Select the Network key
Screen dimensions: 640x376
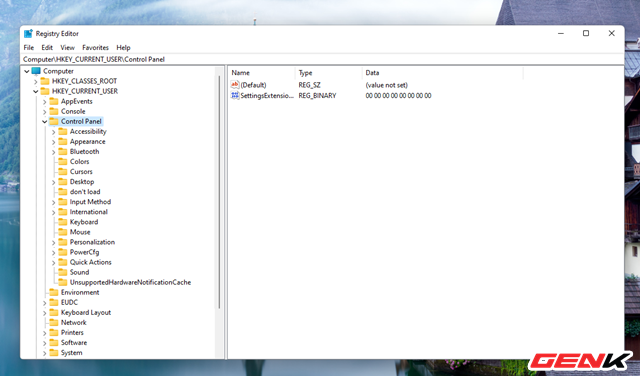[x=74, y=323]
